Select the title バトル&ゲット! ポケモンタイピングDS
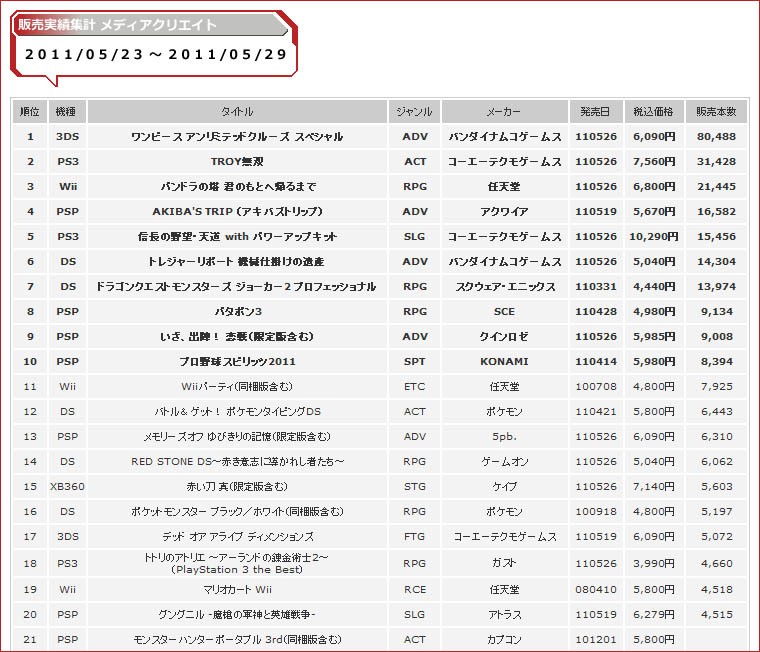760x652 pixels. 237,412
